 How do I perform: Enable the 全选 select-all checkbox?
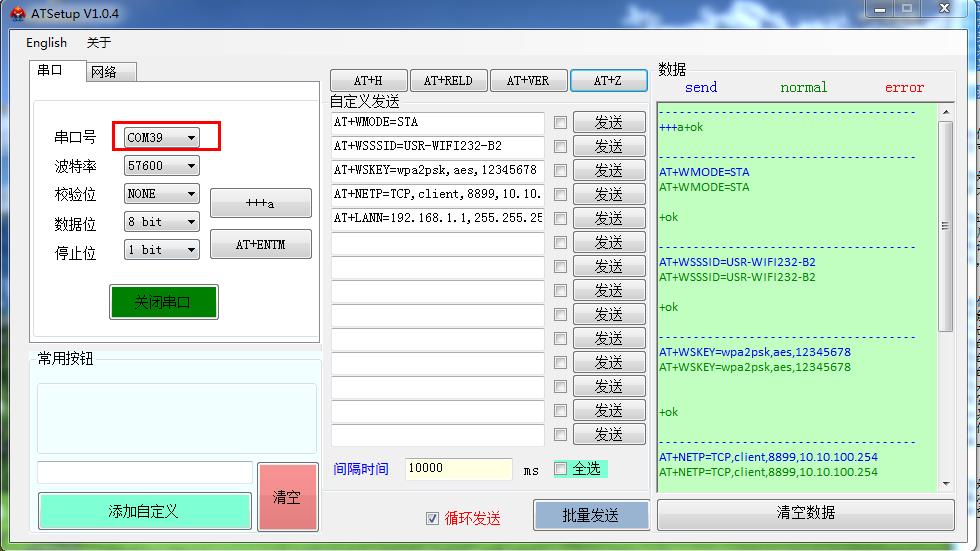coord(561,469)
